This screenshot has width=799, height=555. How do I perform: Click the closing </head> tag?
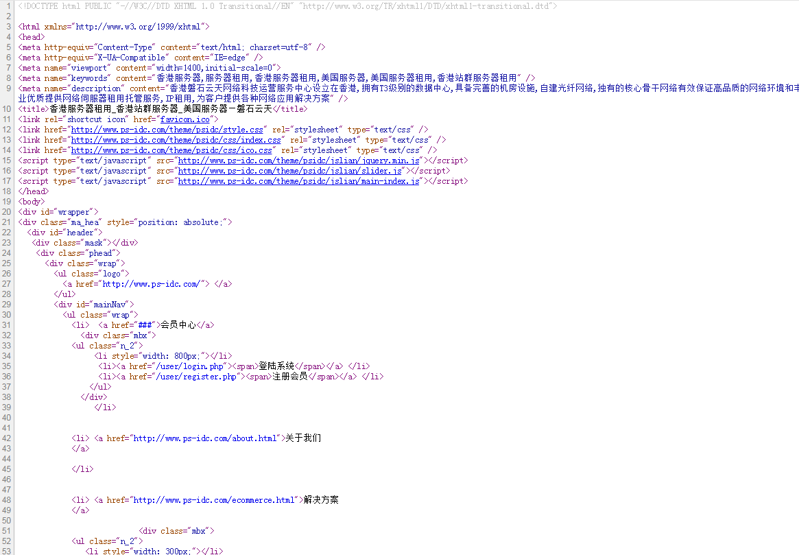(x=33, y=191)
